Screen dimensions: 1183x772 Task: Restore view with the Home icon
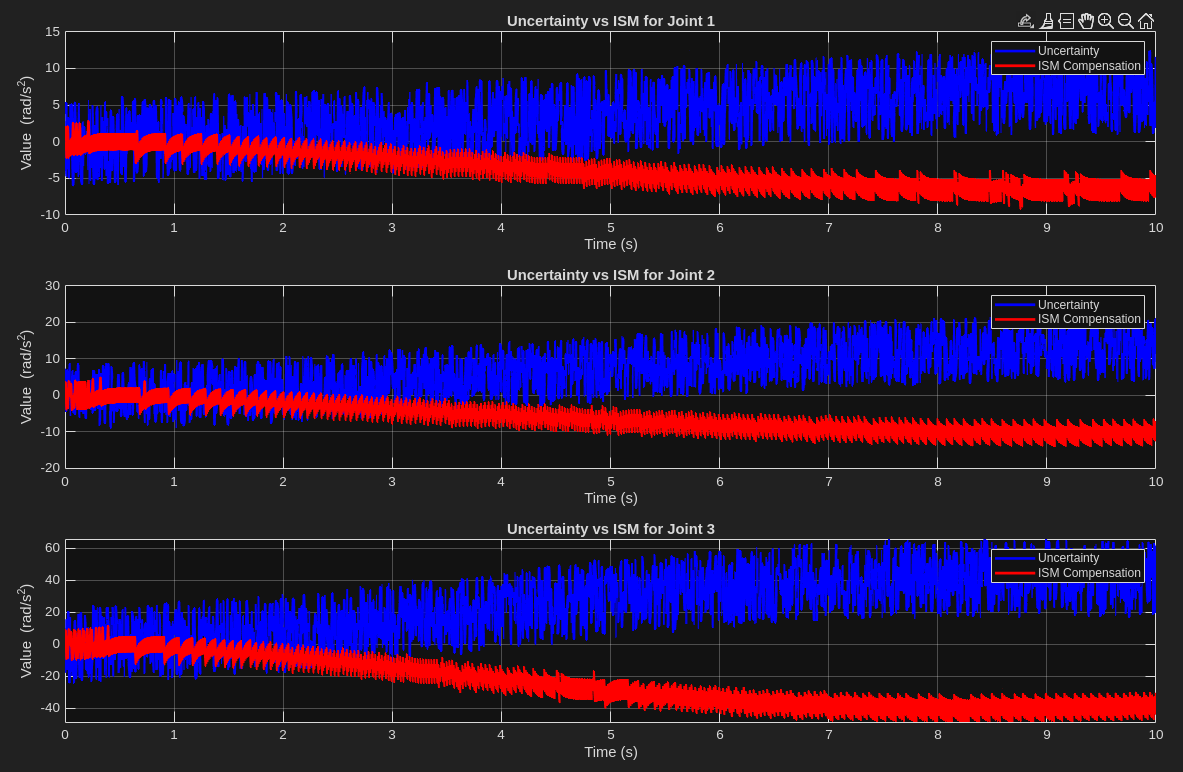click(x=1146, y=21)
